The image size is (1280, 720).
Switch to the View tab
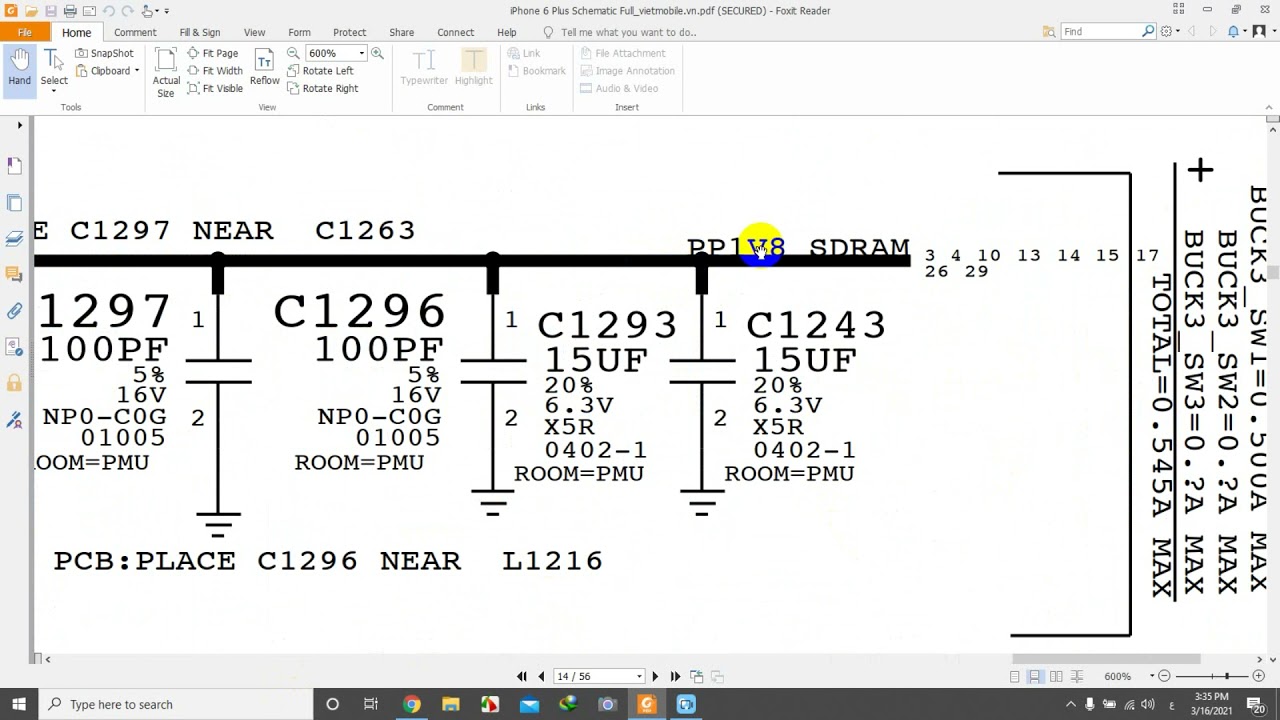(254, 32)
